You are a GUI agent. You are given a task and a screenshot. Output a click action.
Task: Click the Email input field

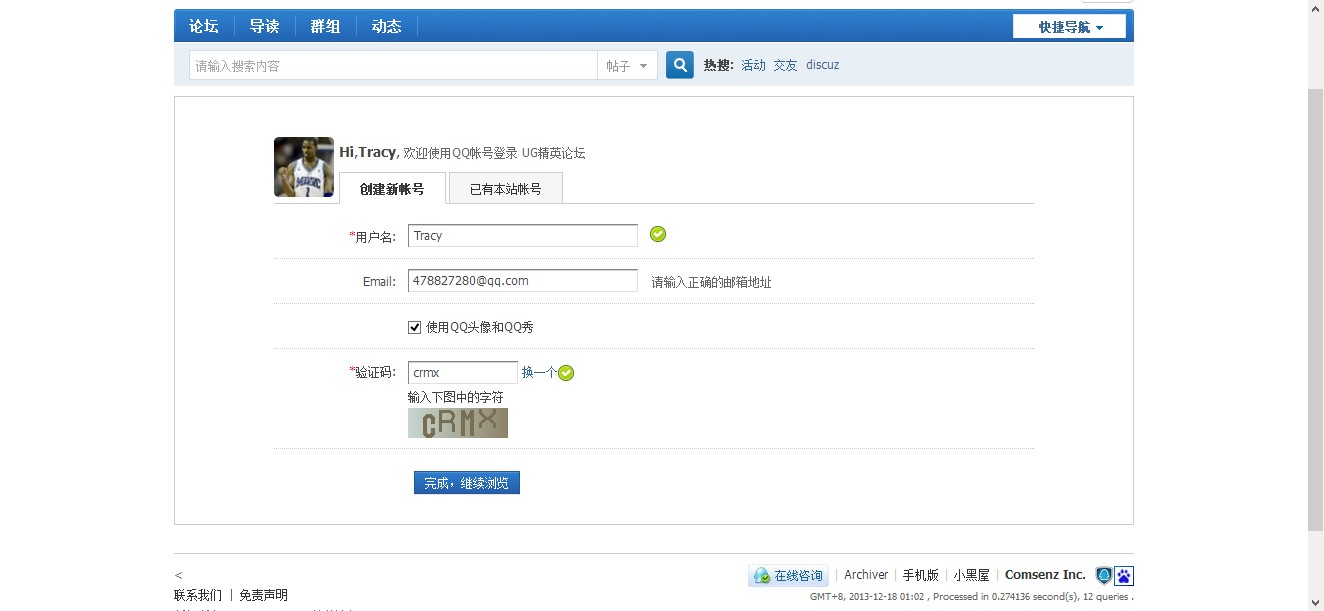coord(522,281)
